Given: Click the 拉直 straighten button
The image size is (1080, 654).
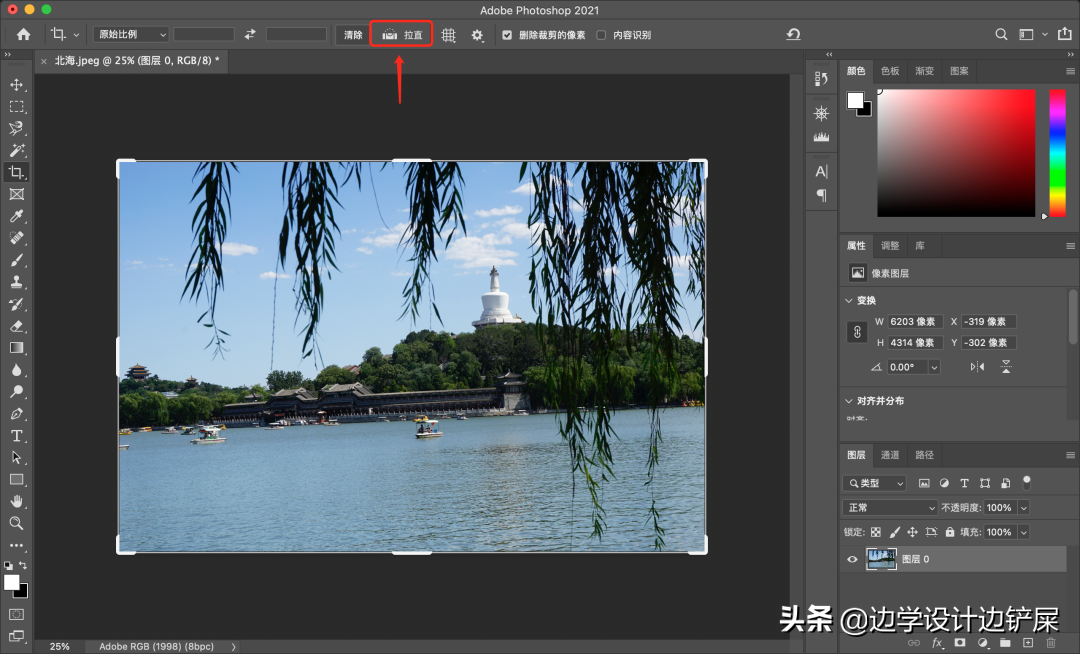Looking at the screenshot, I should [x=402, y=34].
